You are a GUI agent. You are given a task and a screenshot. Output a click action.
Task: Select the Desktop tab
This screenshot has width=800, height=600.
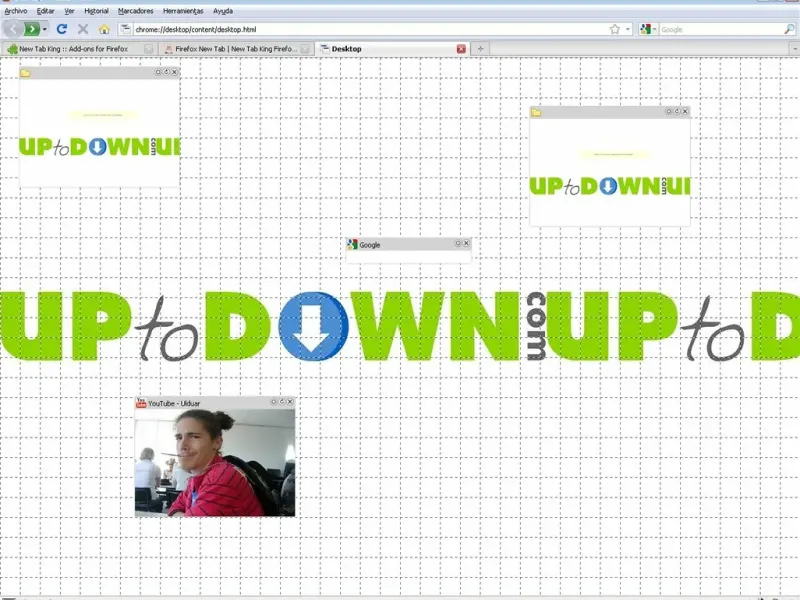click(x=392, y=49)
